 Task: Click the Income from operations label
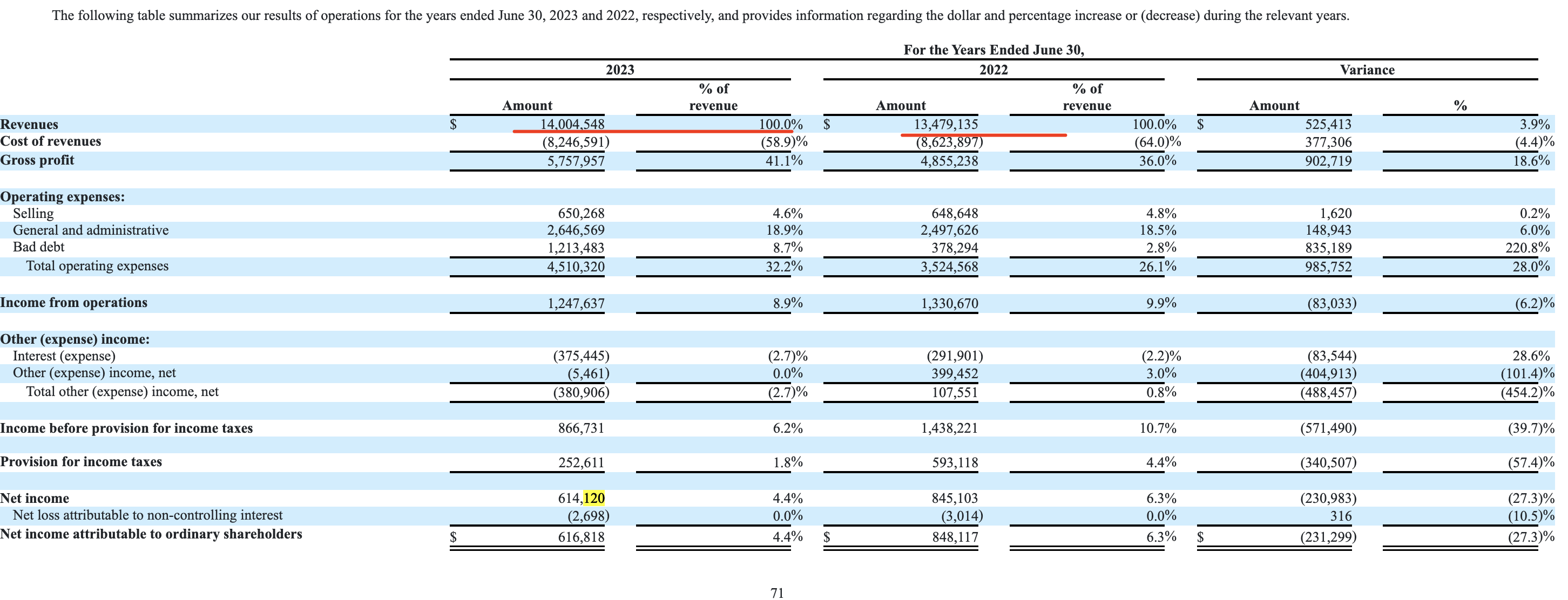pos(73,303)
